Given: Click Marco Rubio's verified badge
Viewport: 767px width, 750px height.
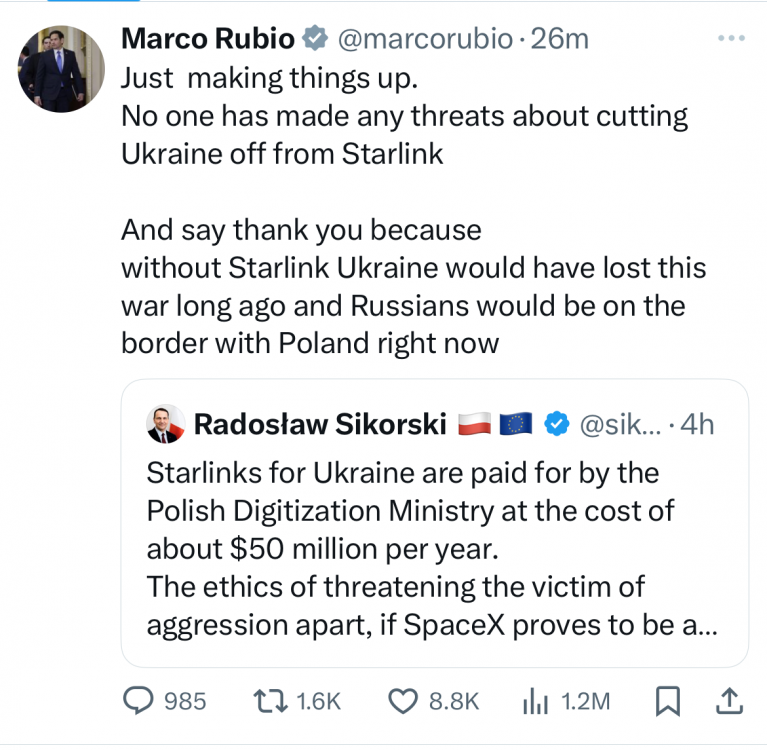Looking at the screenshot, I should point(316,40).
